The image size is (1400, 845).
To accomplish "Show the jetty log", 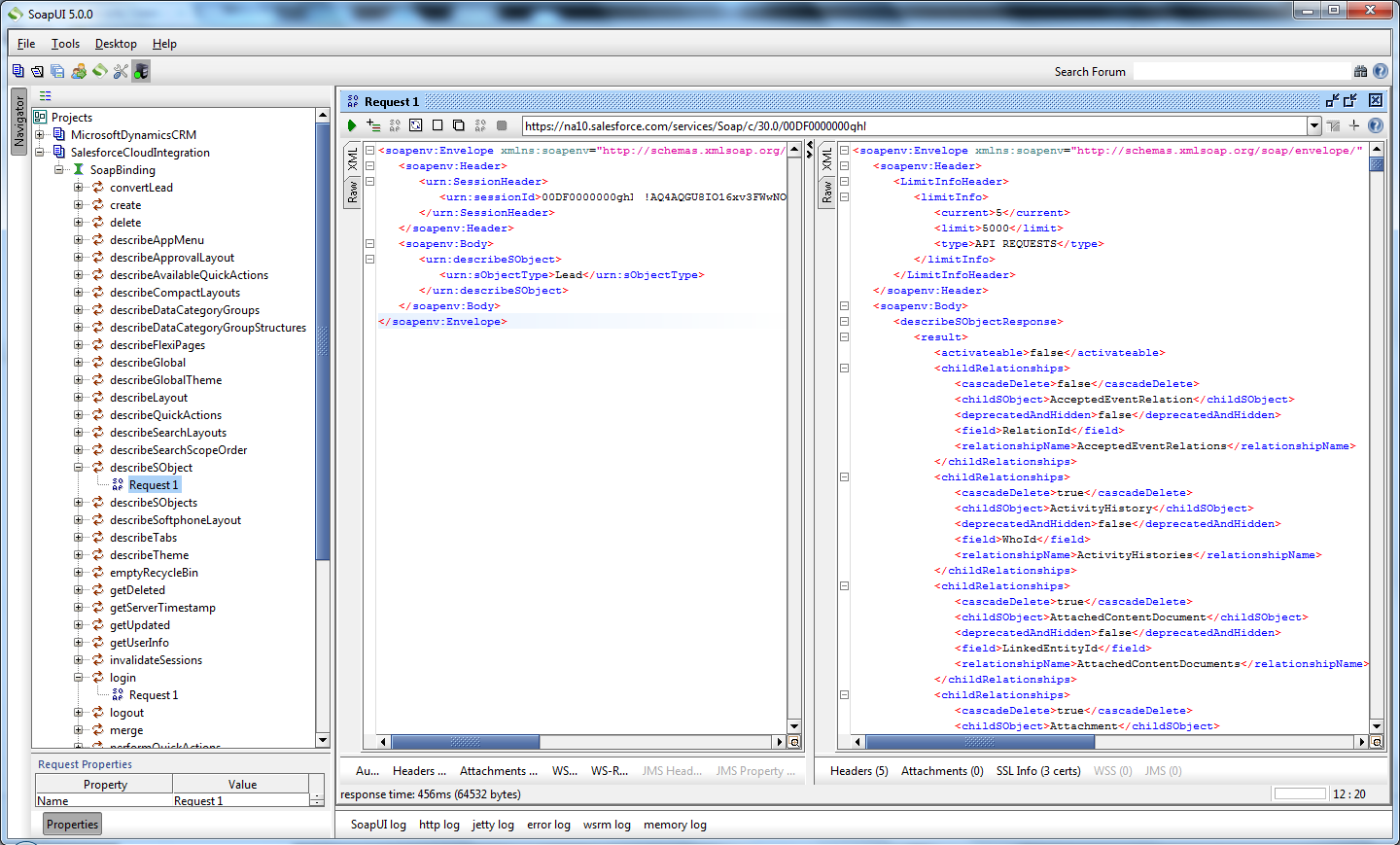I will pos(493,825).
